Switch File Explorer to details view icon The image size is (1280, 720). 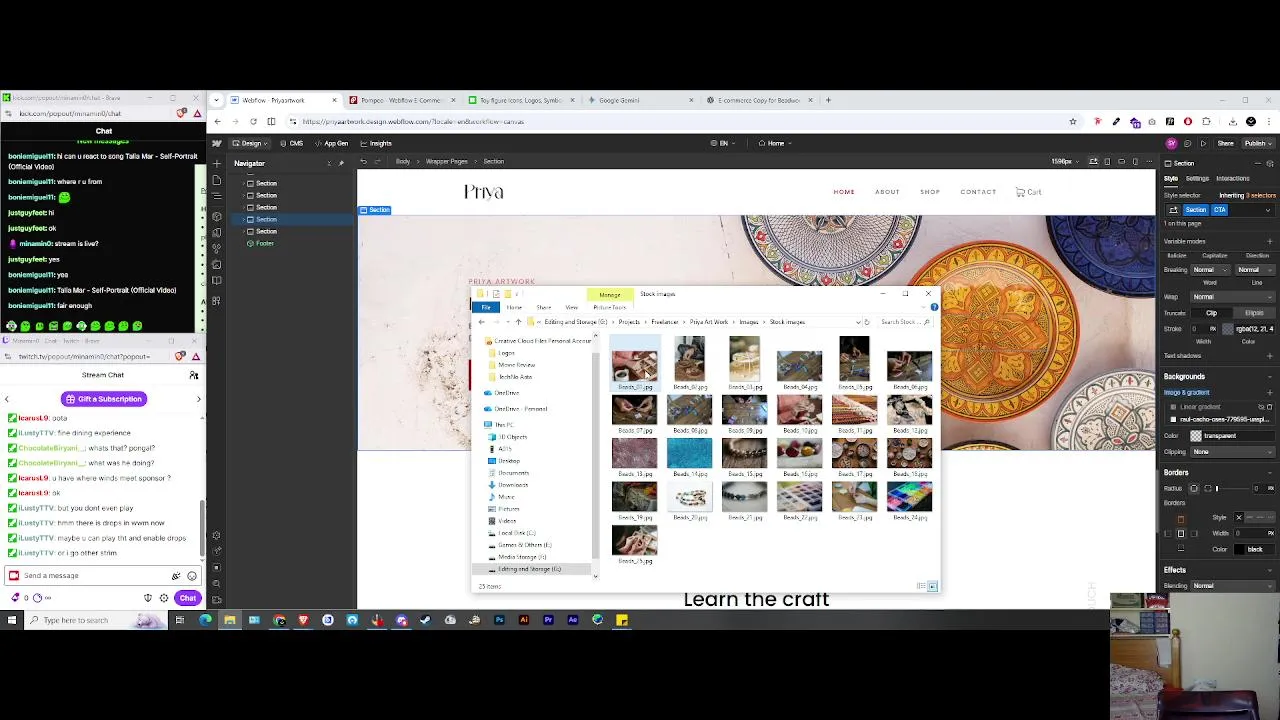tap(921, 587)
